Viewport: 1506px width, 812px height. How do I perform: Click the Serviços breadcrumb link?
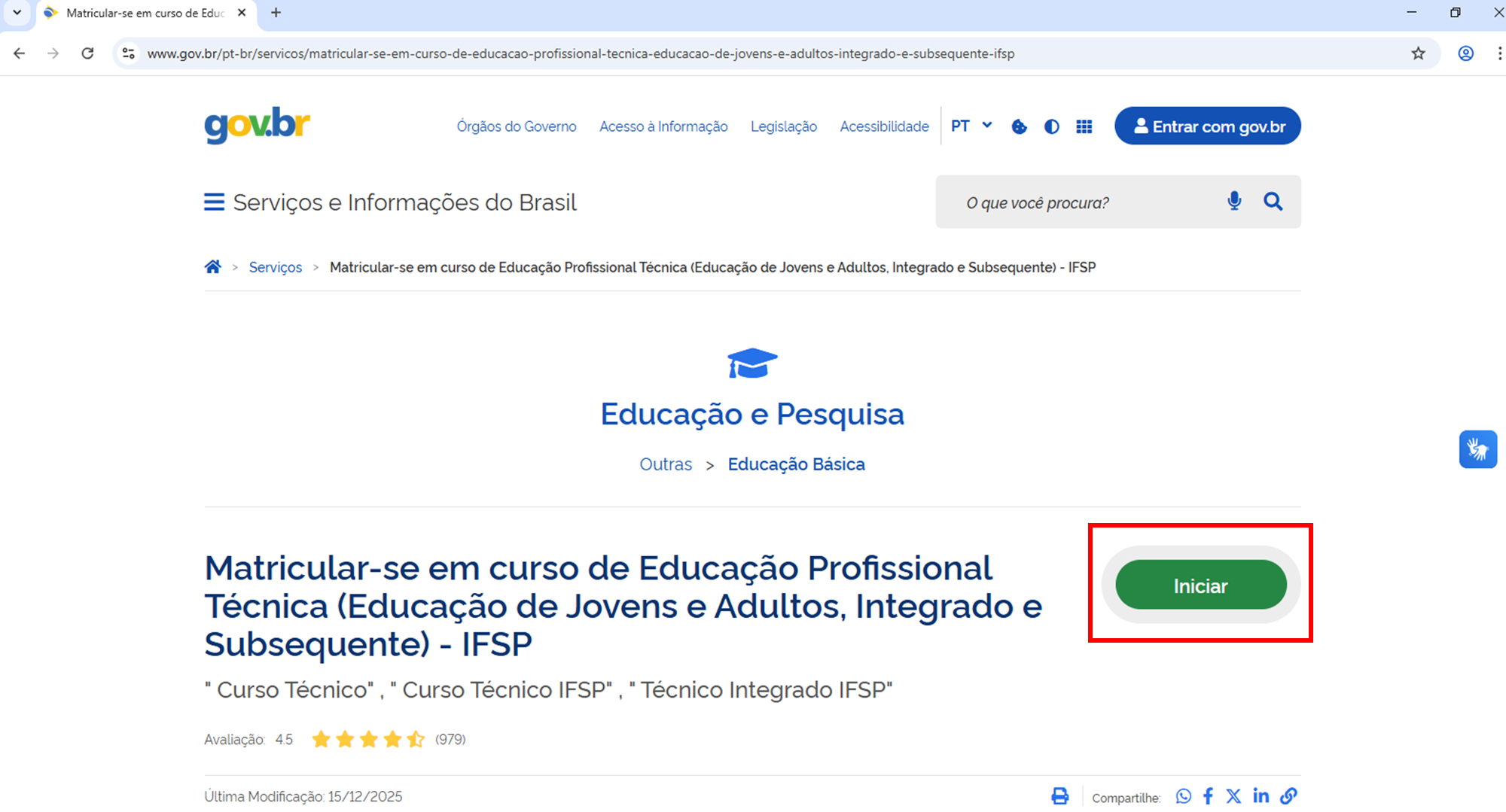[x=276, y=267]
